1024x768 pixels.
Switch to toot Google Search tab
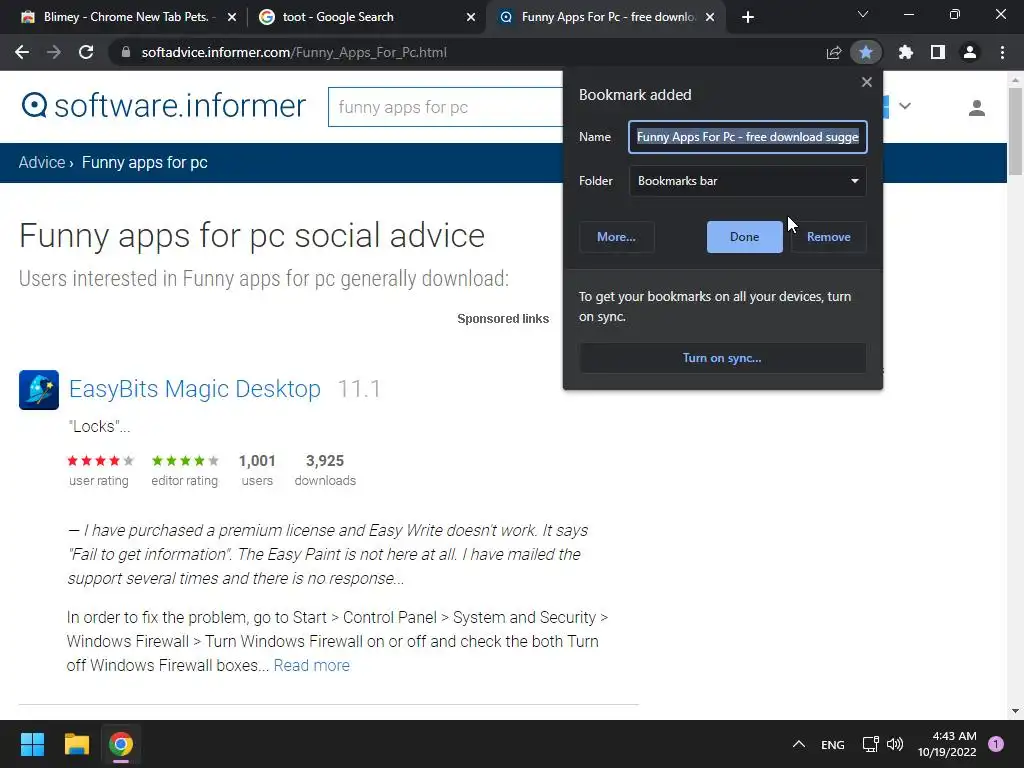[366, 17]
